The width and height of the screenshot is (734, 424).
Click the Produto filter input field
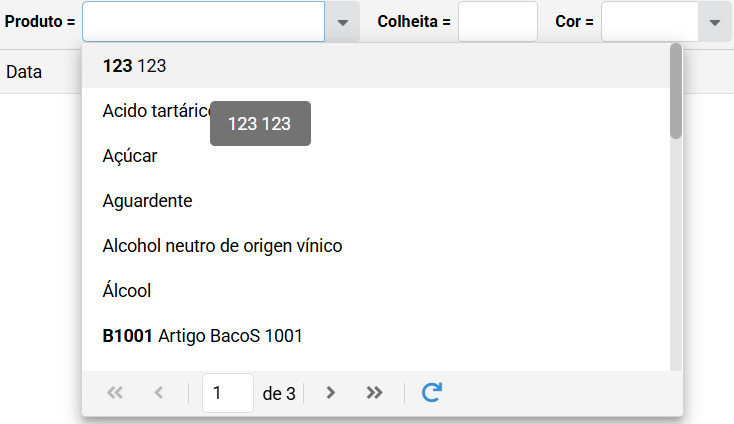204,22
